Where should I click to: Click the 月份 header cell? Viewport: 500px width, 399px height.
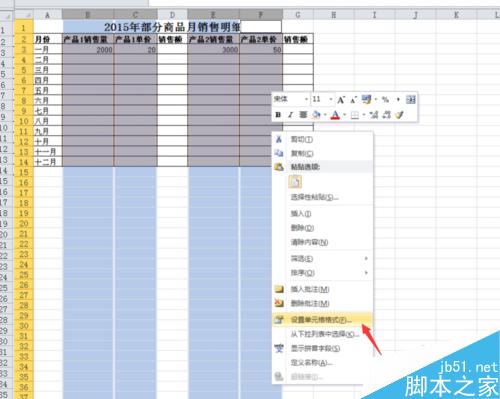pos(48,39)
